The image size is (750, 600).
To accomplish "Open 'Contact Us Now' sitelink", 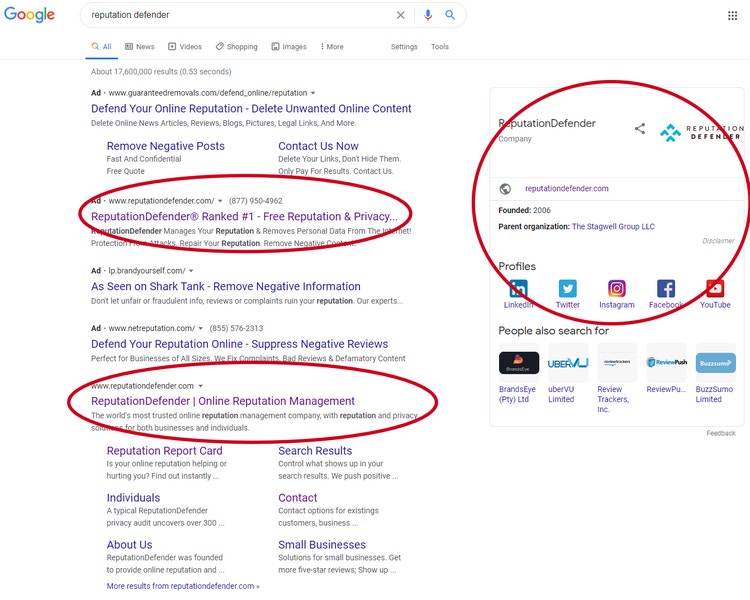I will point(318,146).
